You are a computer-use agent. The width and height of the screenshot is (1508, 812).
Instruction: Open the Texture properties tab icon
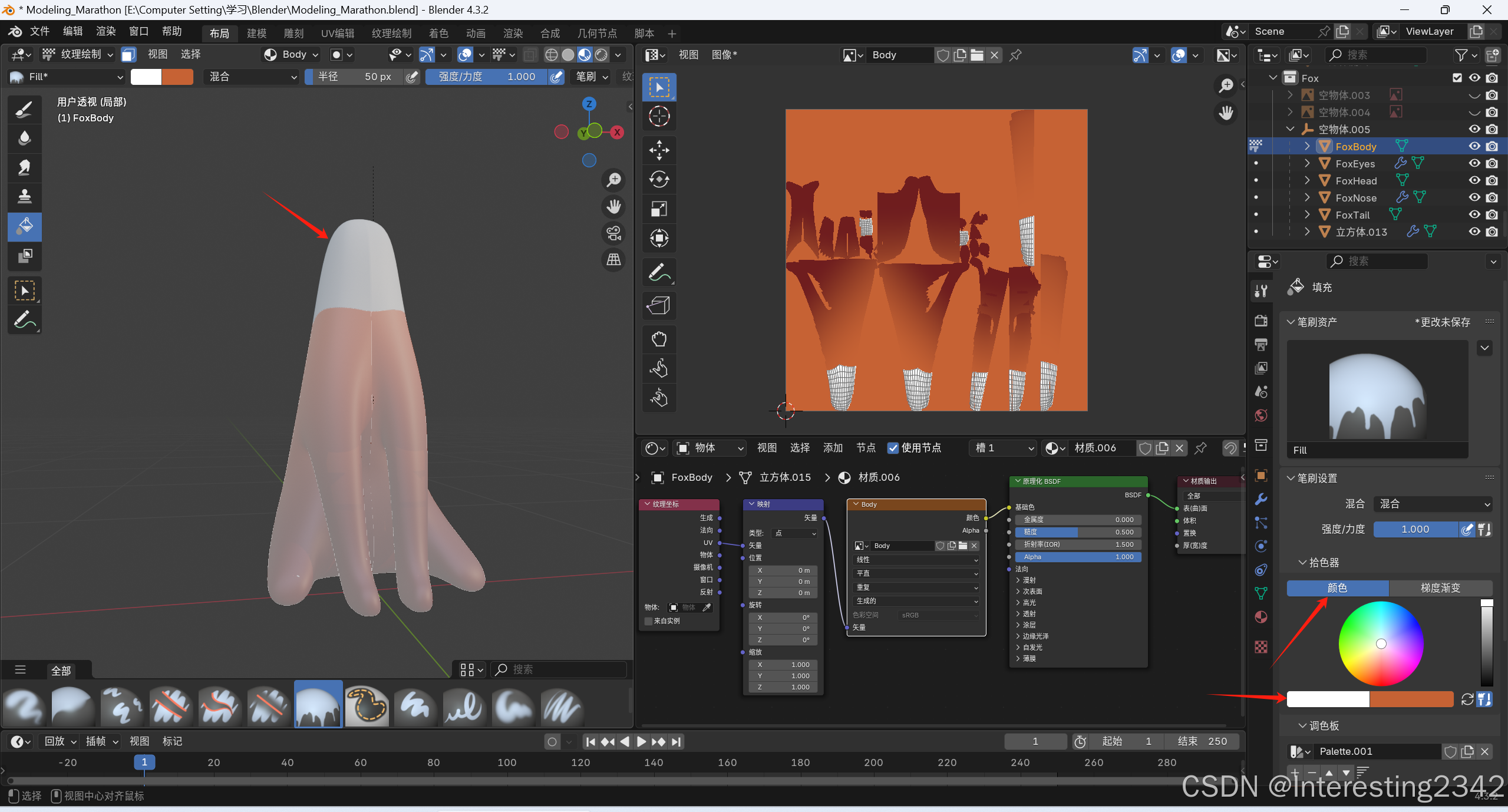(x=1260, y=647)
